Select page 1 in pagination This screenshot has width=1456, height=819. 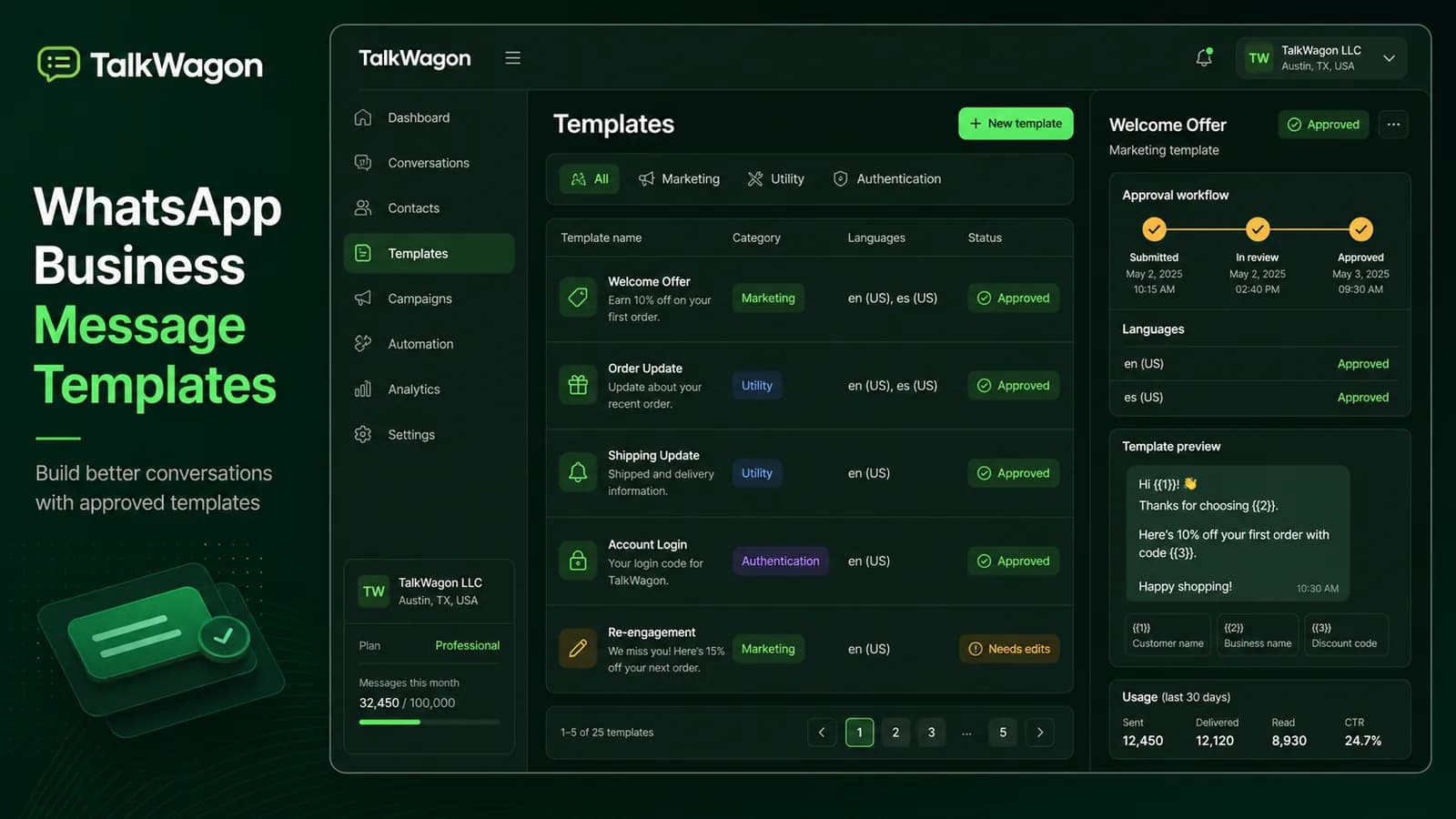point(859,733)
